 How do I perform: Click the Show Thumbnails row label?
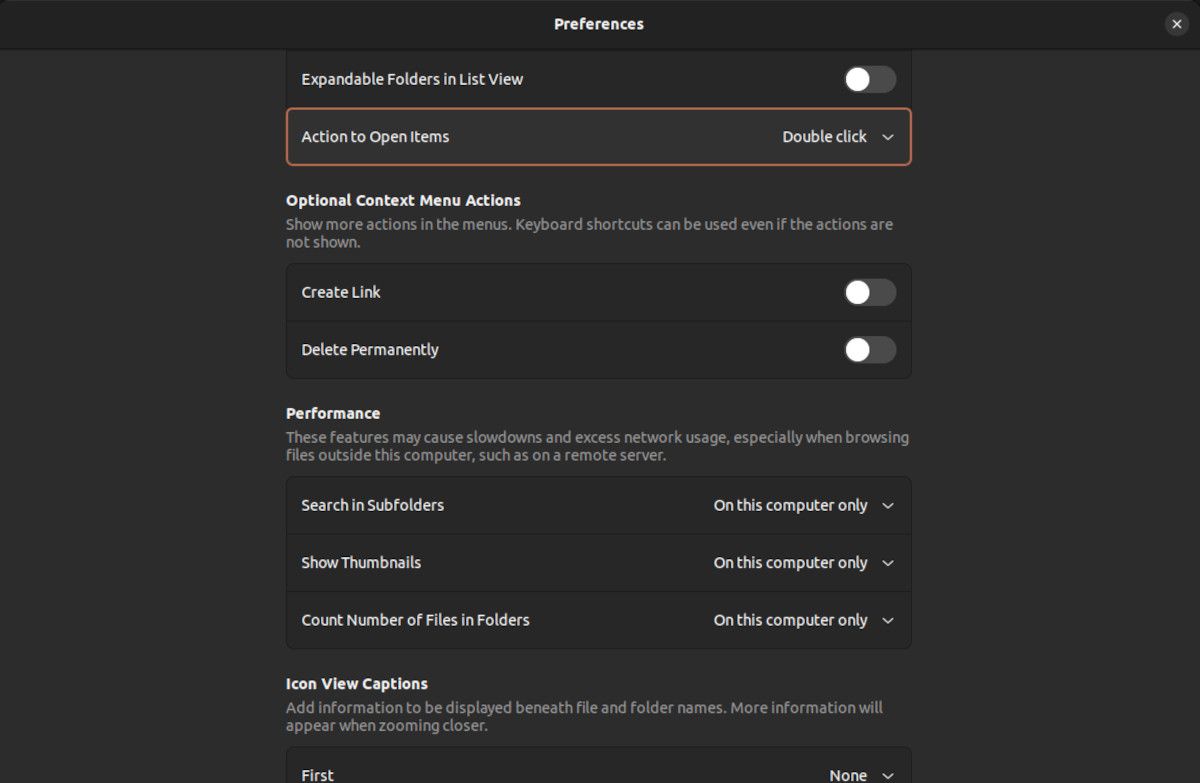(361, 563)
